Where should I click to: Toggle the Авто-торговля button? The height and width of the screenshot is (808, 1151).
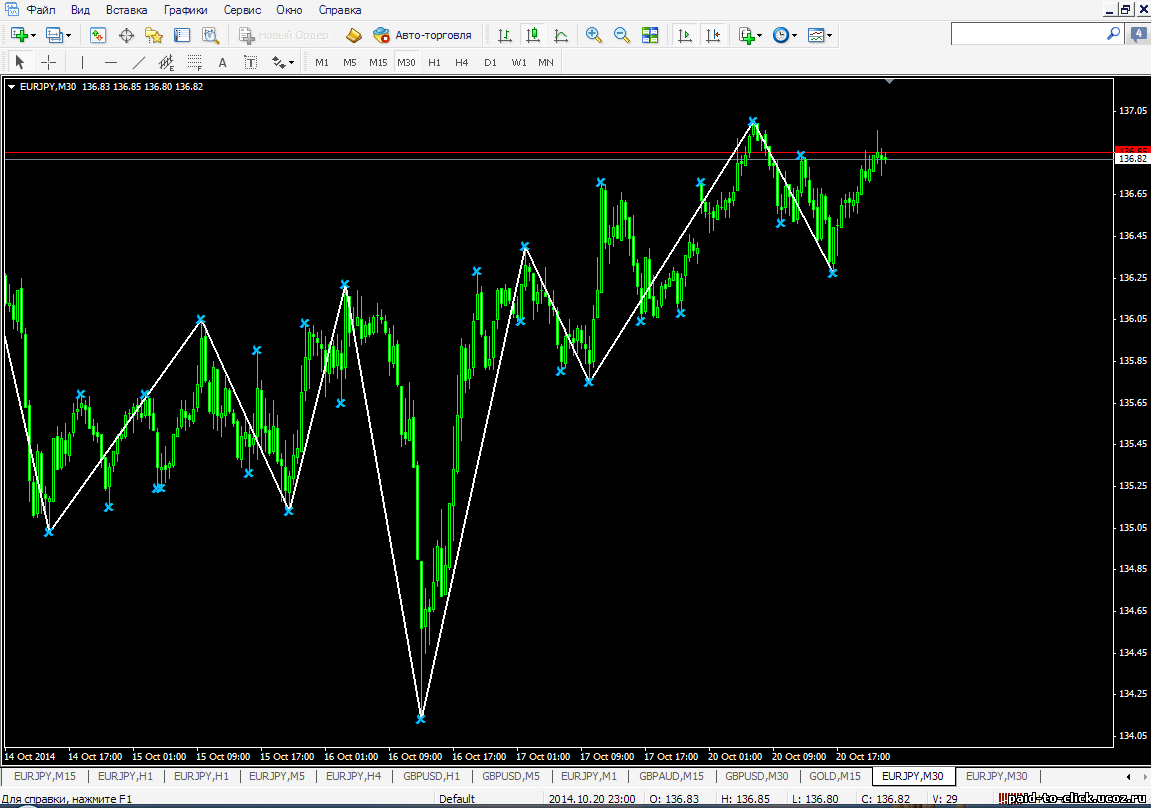pos(422,35)
